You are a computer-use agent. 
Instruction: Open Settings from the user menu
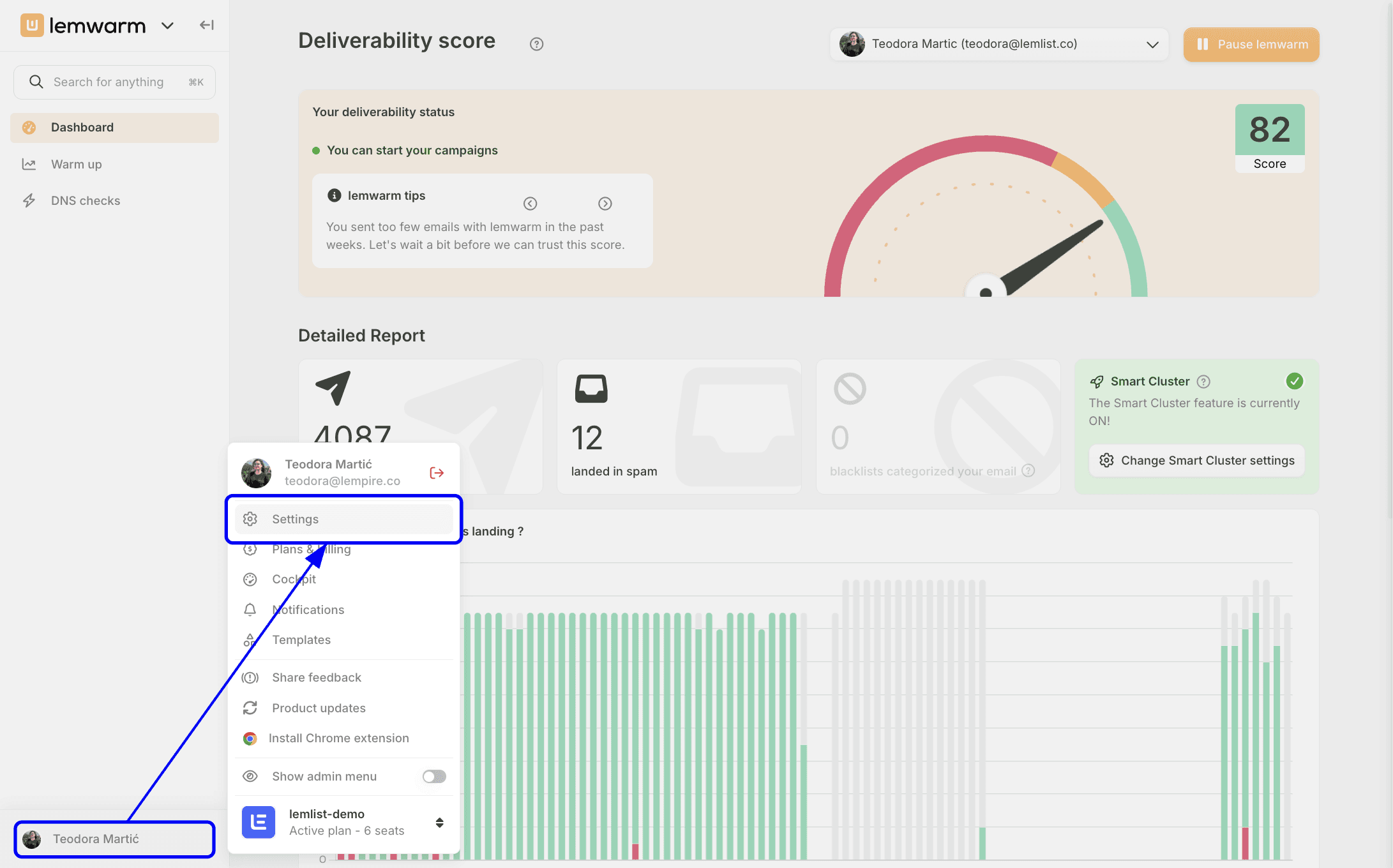(x=343, y=519)
